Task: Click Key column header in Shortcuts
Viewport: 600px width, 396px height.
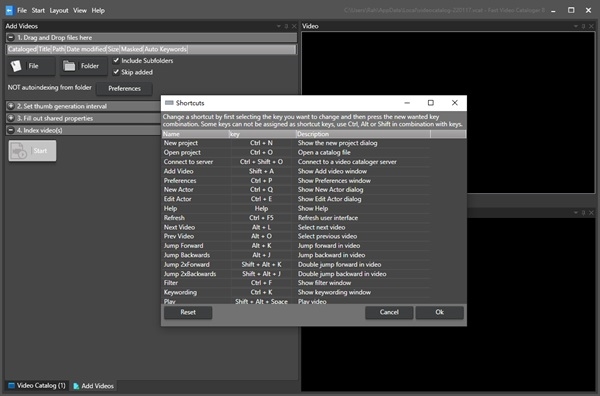Action: point(262,134)
